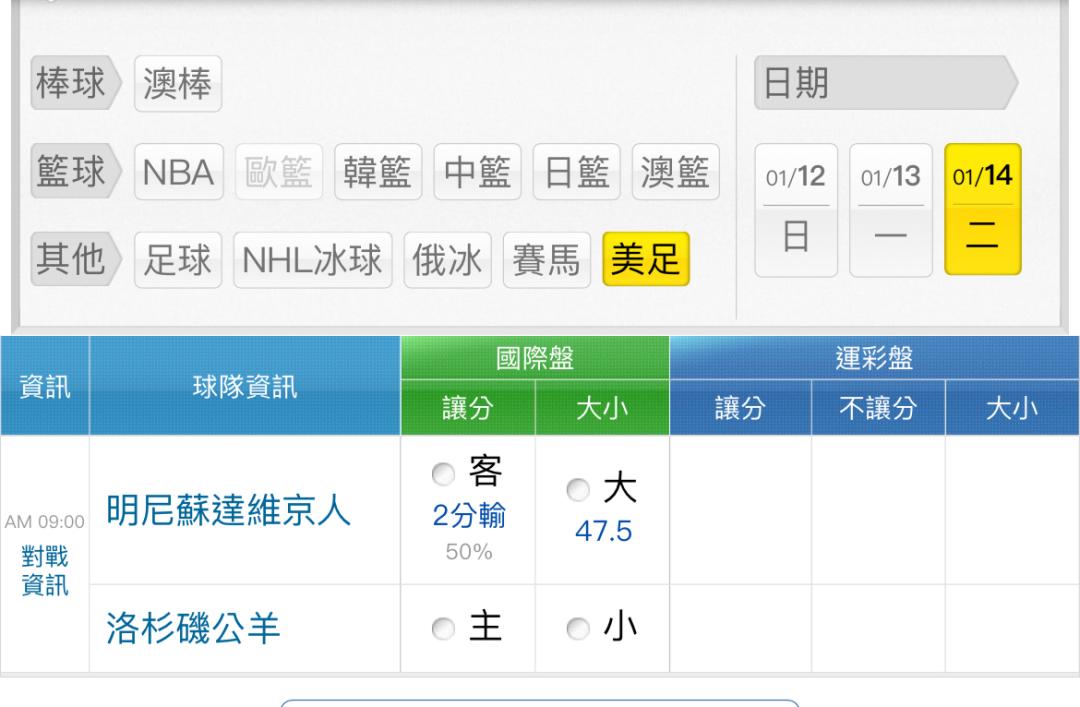Click the AM 09:00 game time
This screenshot has height=707, width=1080.
(45, 522)
